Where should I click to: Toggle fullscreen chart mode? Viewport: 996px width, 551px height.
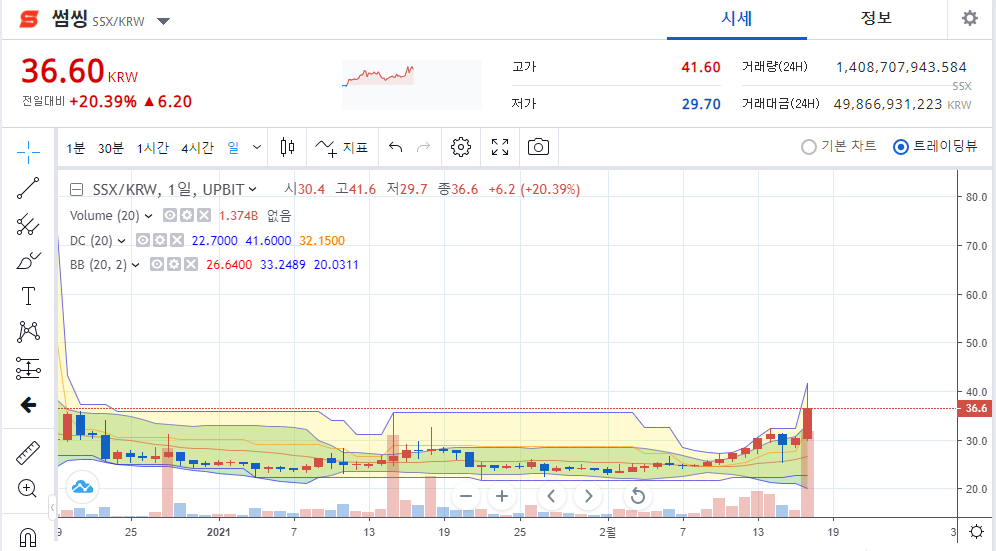point(500,147)
